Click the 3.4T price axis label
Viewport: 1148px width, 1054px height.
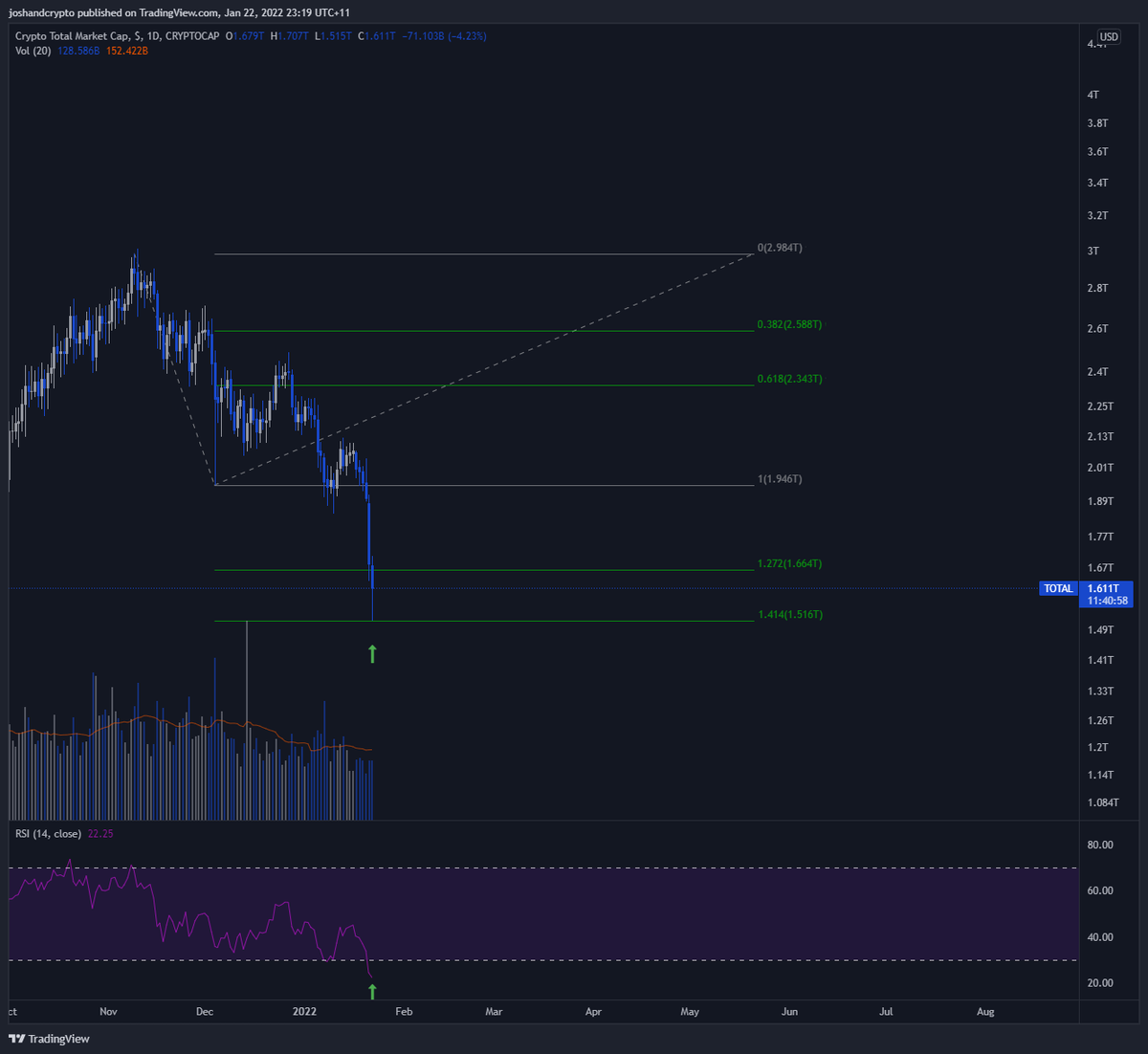point(1097,183)
